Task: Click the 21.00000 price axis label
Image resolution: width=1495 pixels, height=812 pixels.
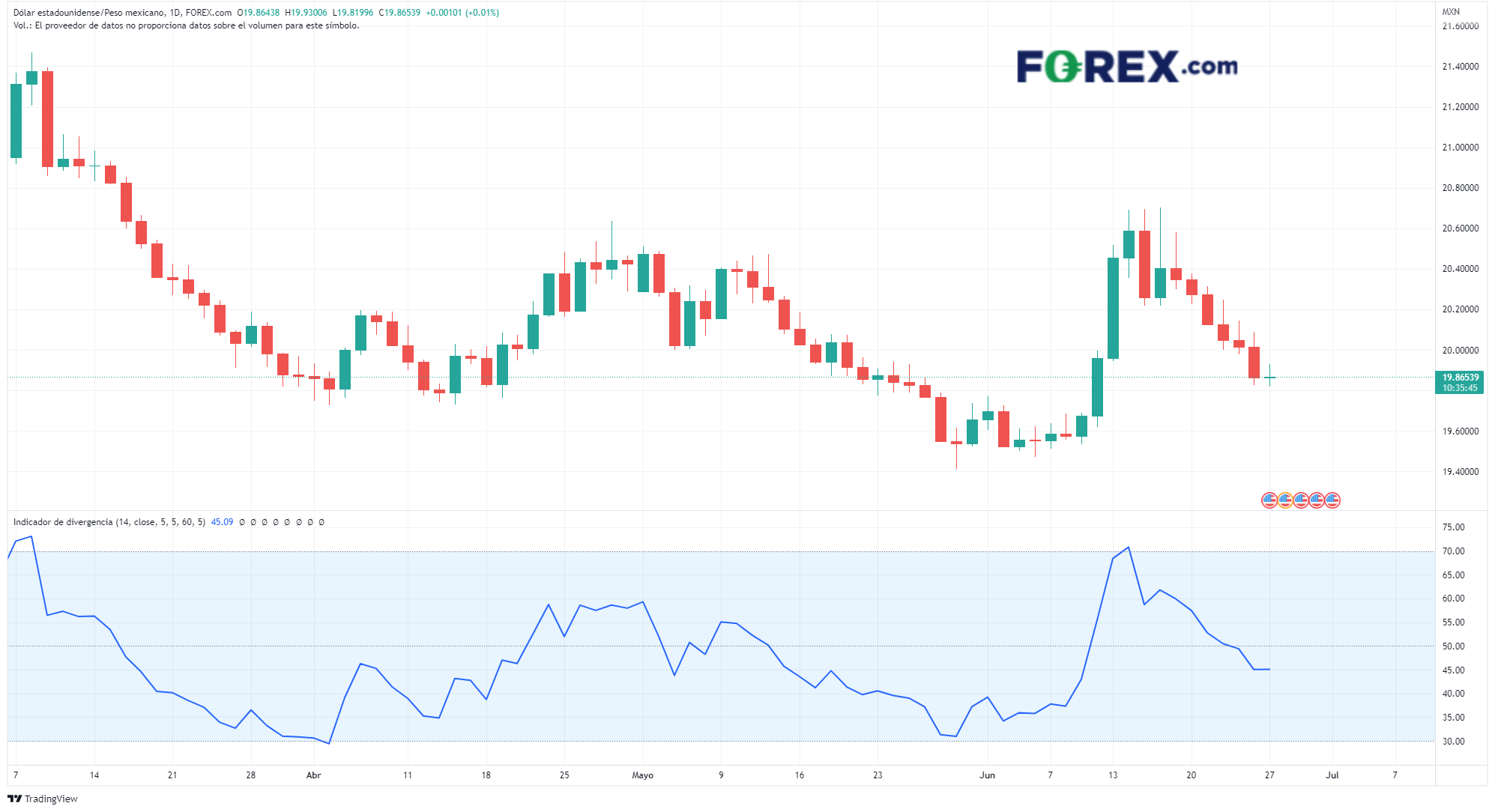Action: [x=1461, y=148]
